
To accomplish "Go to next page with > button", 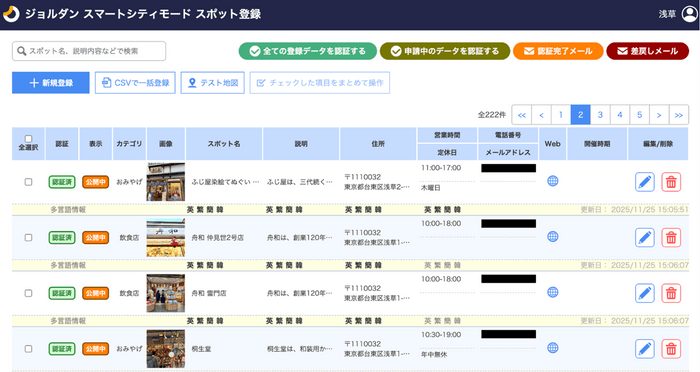I will 659,115.
